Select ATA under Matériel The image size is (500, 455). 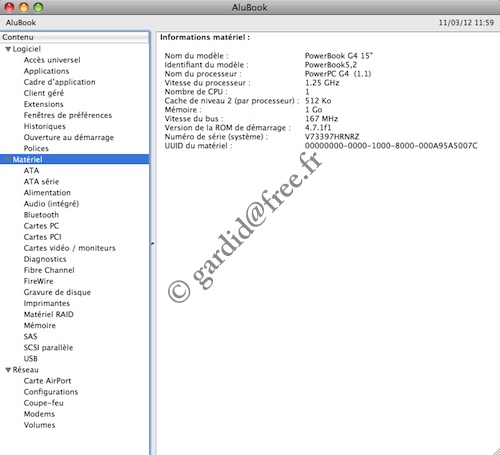pos(31,170)
